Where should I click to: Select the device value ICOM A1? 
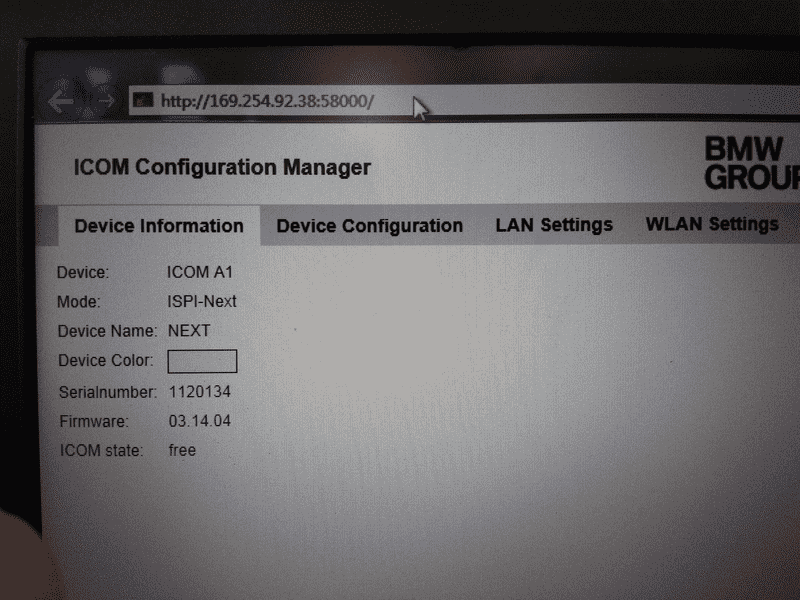(x=199, y=272)
